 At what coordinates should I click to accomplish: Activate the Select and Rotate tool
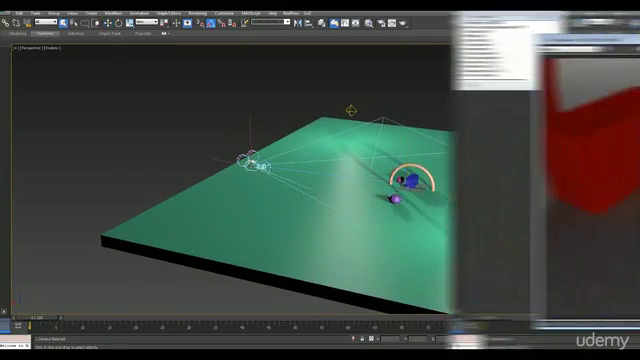coord(118,23)
